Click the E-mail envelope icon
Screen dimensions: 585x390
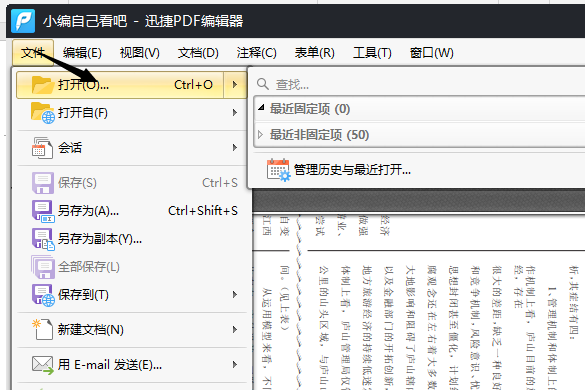pyautogui.click(x=43, y=365)
